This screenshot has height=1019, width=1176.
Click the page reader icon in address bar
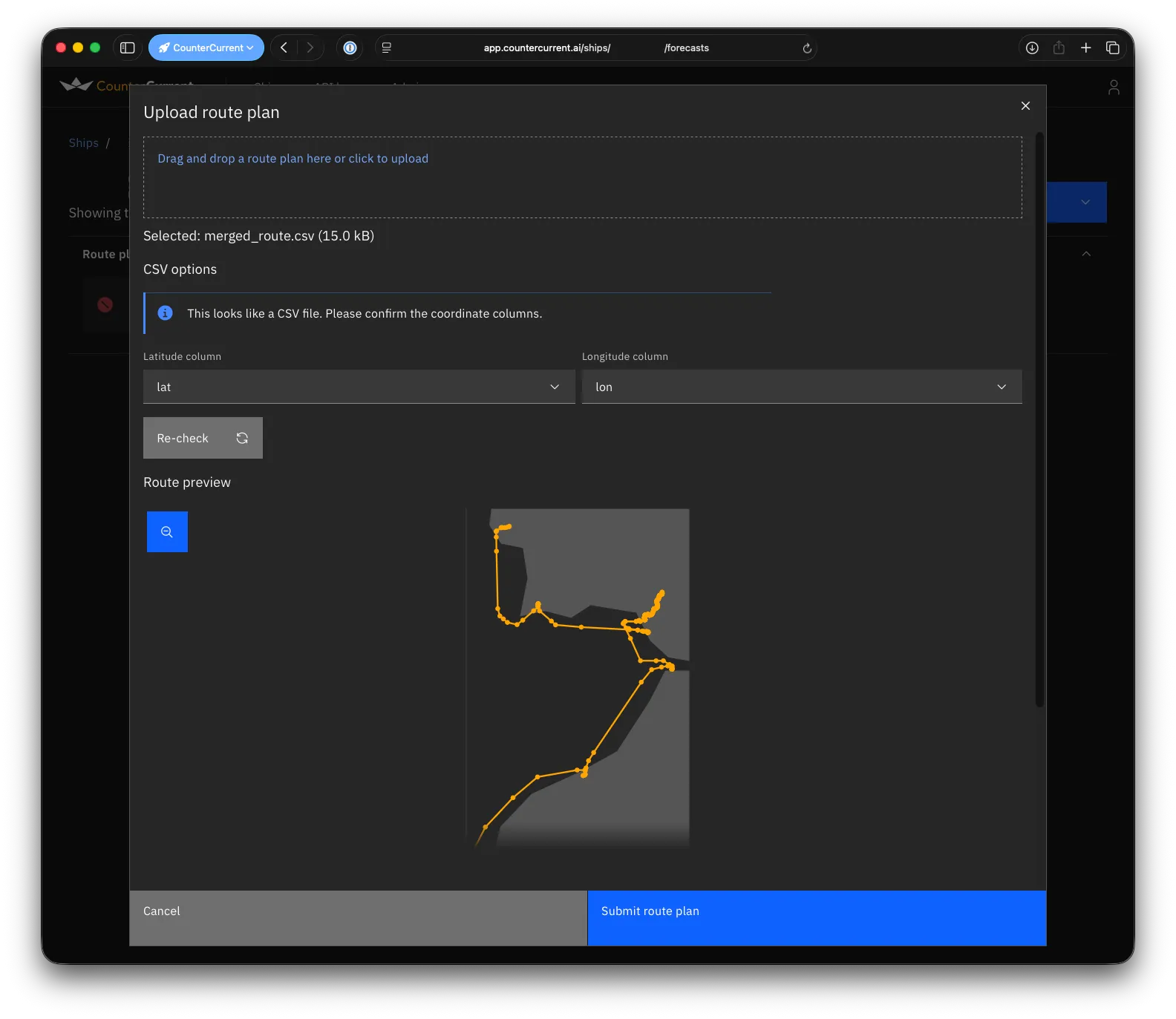(387, 47)
